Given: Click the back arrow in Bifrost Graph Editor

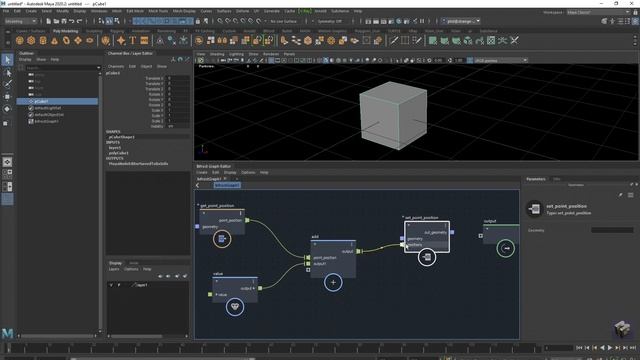Looking at the screenshot, I should click(x=198, y=185).
